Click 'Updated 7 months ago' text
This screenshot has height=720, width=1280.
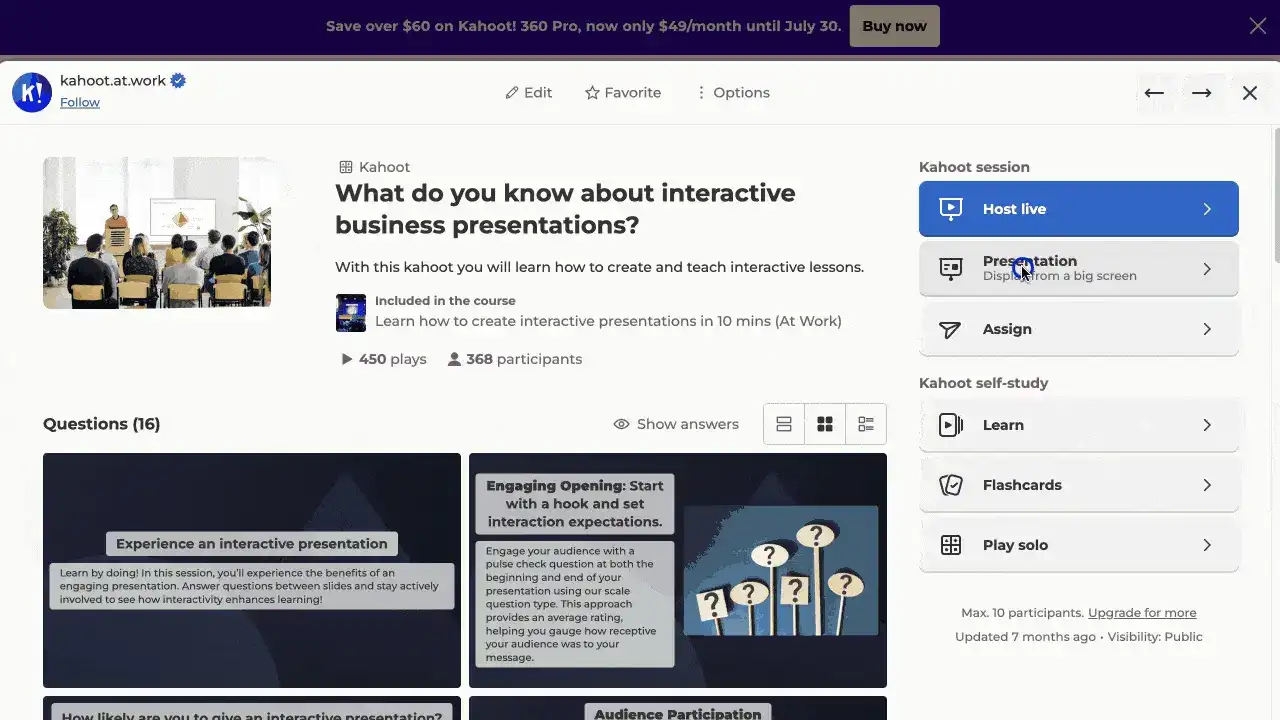[x=1026, y=637]
